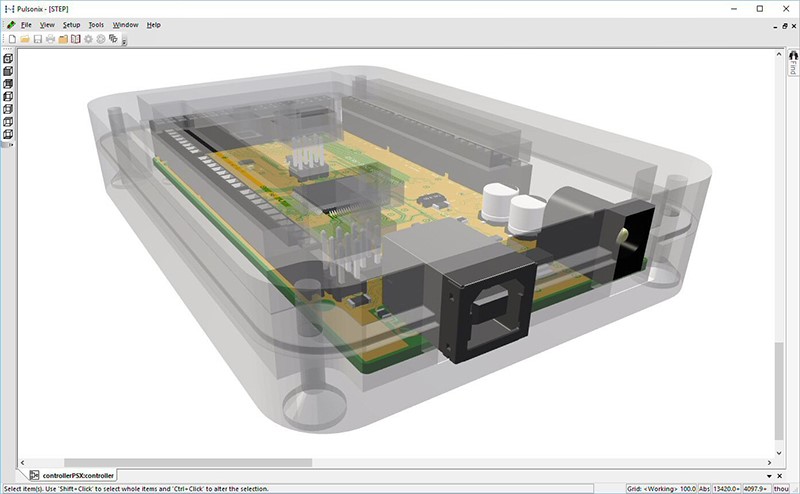Expand the toolbar overflow options arrow
This screenshot has width=800, height=494.
124,40
